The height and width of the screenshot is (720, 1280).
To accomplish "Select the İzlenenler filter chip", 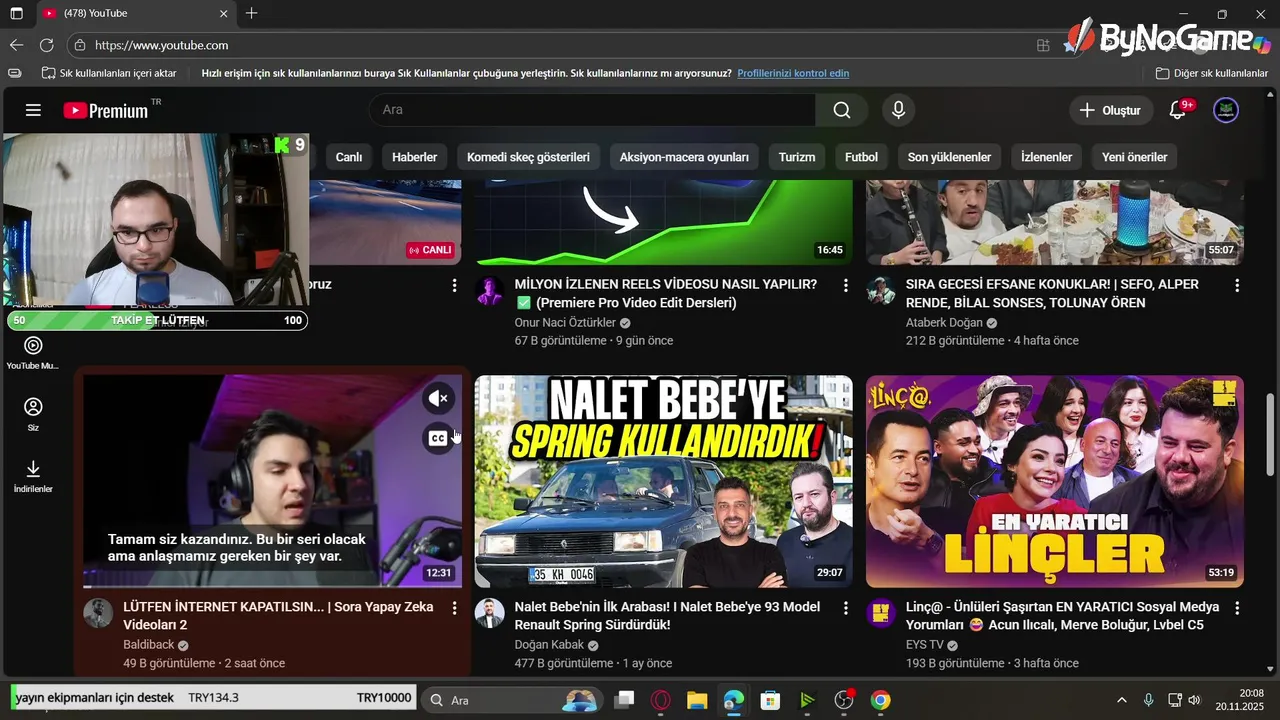I will 1046,157.
